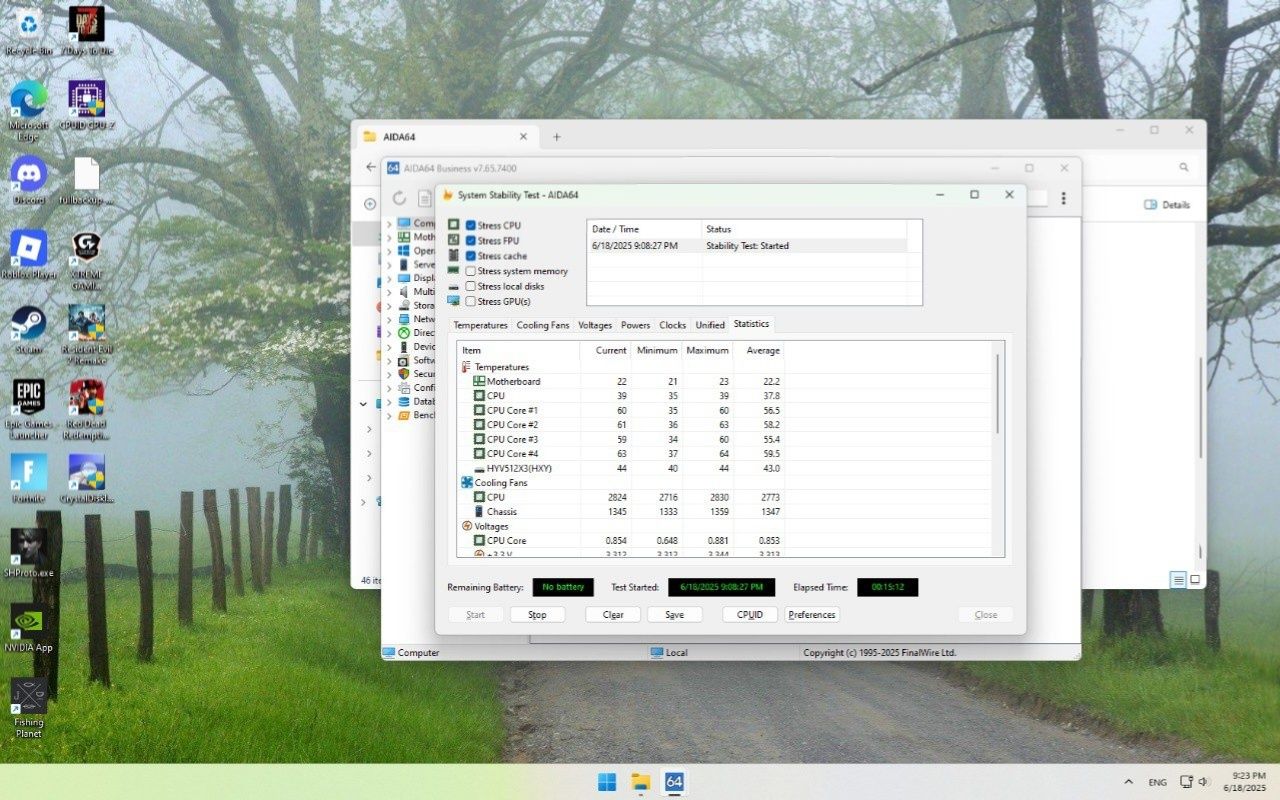Open the SHProto.exe desktop shortcut
The width and height of the screenshot is (1280, 800).
click(29, 553)
